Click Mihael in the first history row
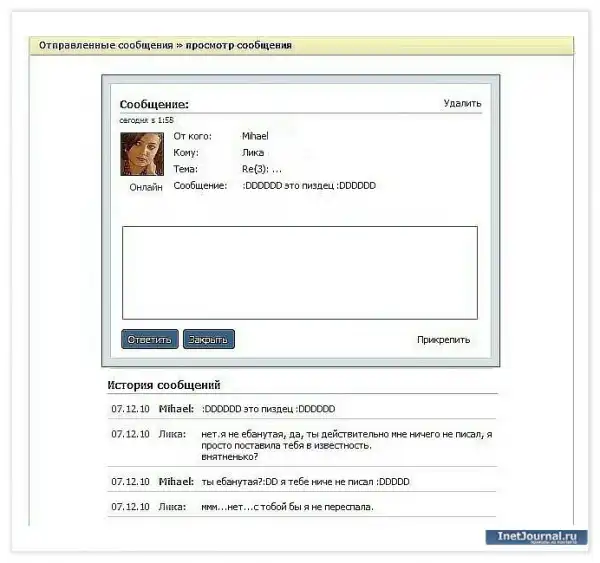 pos(176,409)
